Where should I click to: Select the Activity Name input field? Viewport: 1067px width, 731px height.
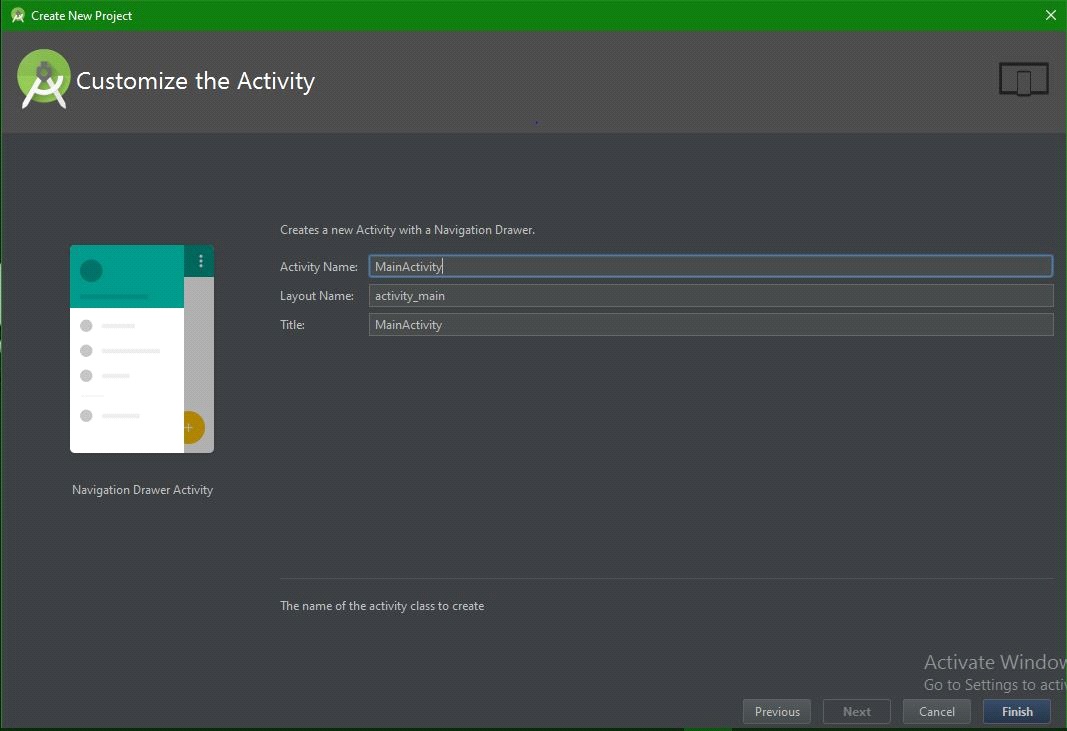[x=710, y=266]
